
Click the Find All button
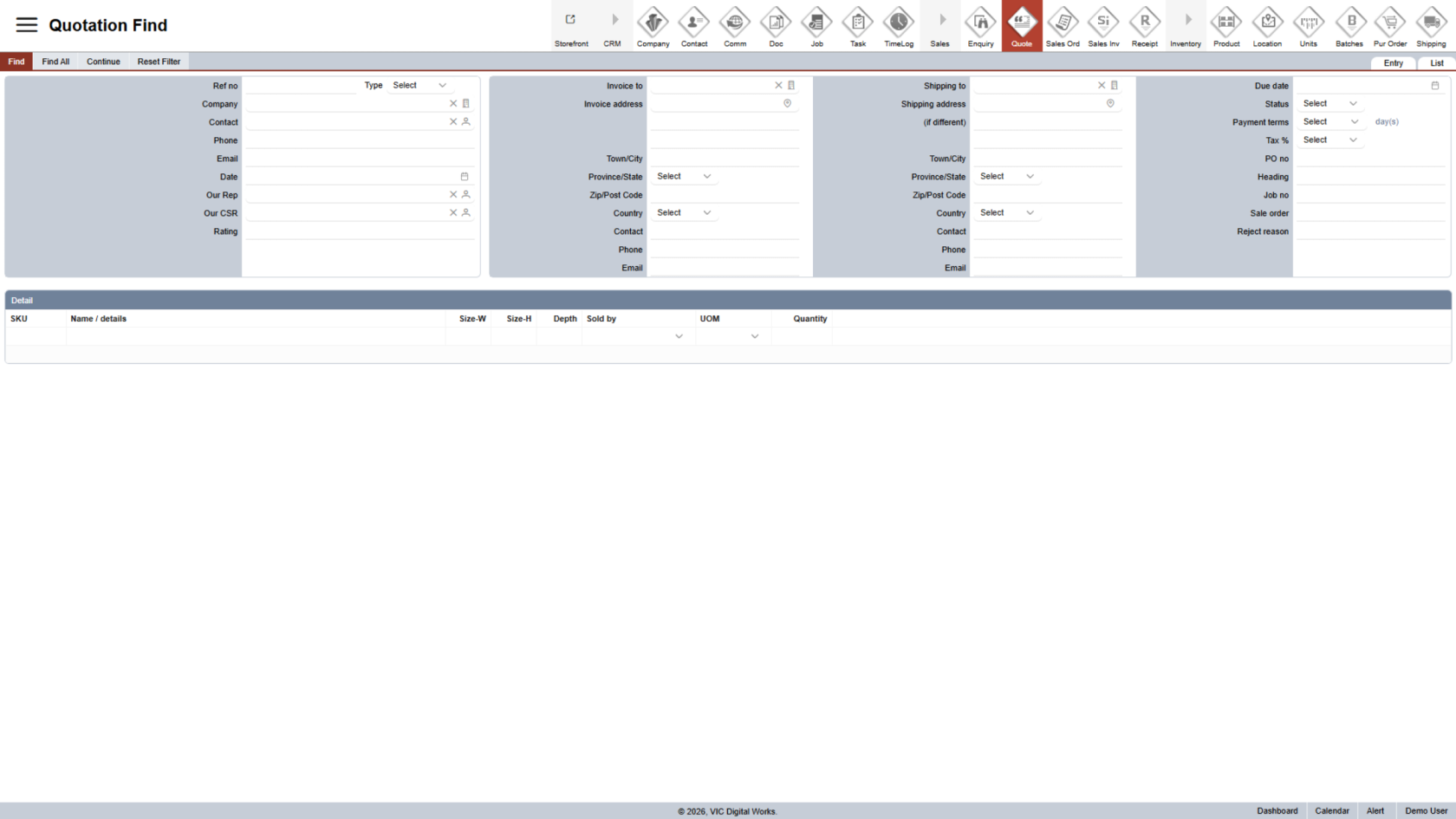(x=55, y=62)
